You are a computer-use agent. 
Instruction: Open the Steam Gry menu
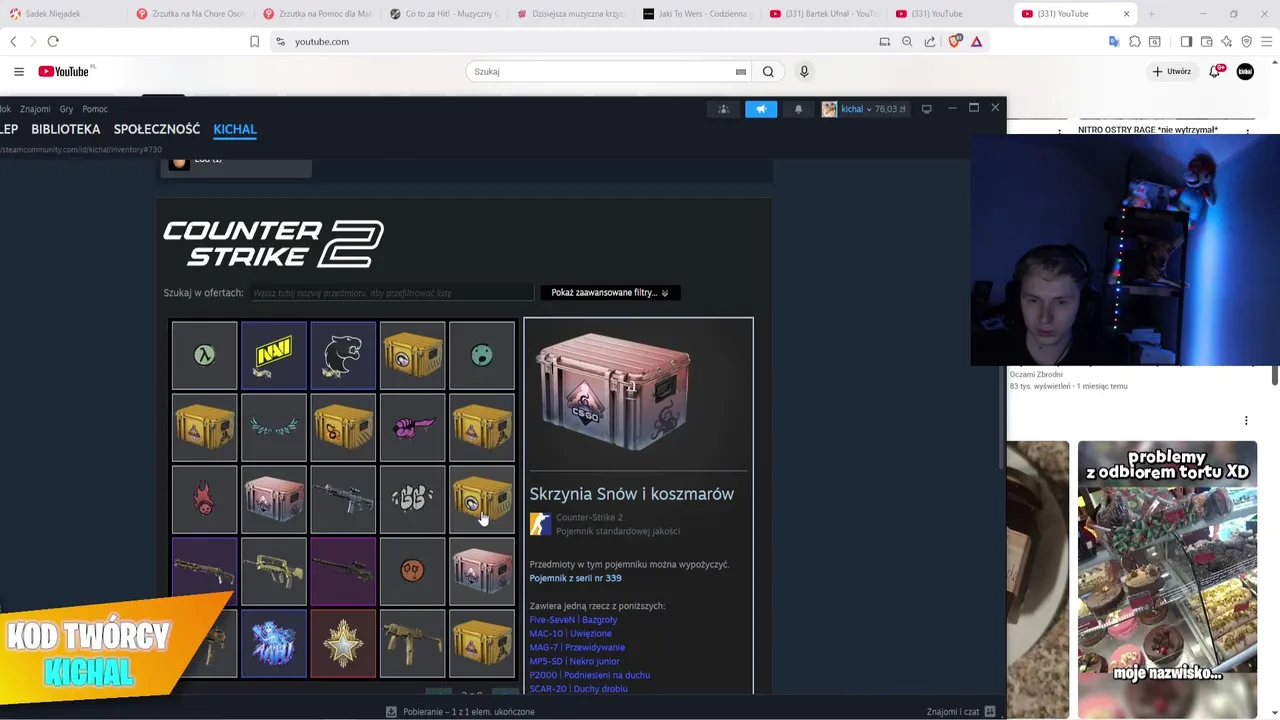pos(66,109)
